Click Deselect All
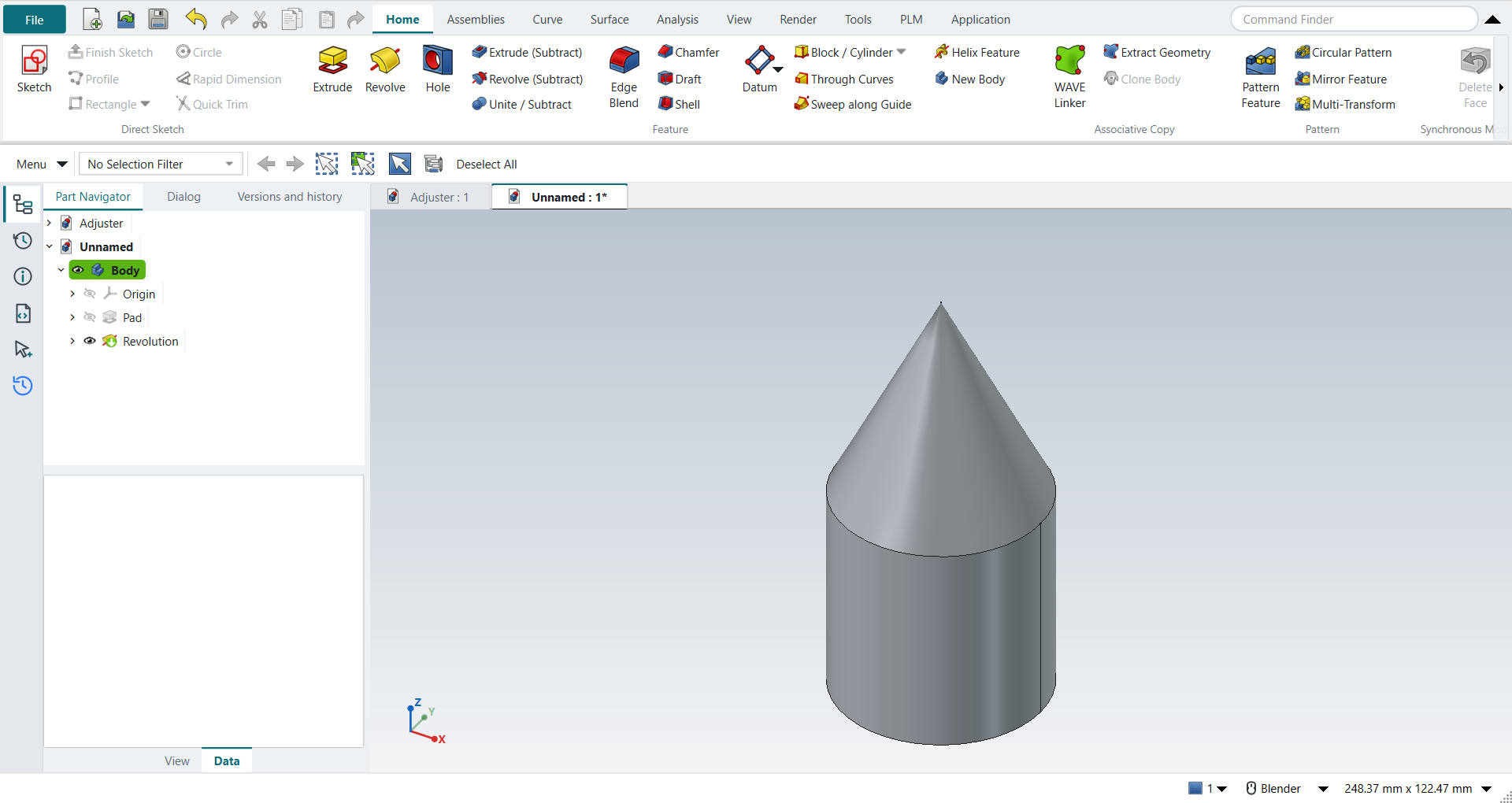Image resolution: width=1512 pixels, height=803 pixels. coord(487,164)
